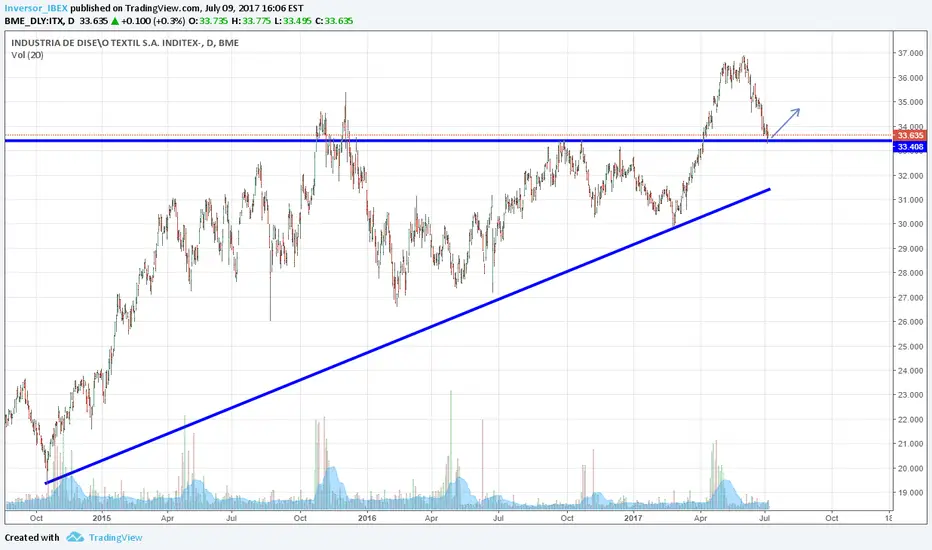
Task: Click the red 33.635 price label
Action: point(910,136)
